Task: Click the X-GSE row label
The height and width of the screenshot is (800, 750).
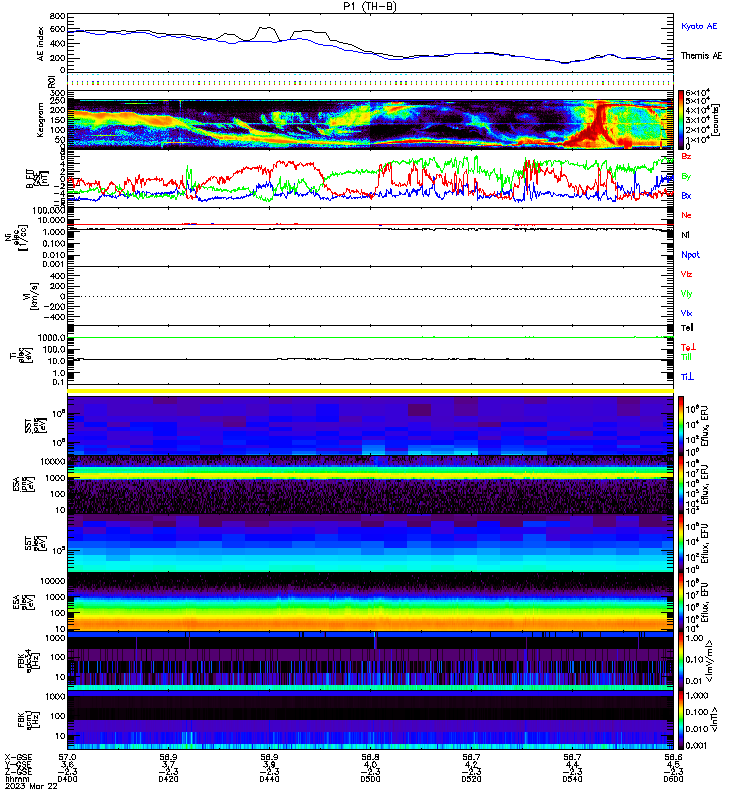Action: point(18,758)
